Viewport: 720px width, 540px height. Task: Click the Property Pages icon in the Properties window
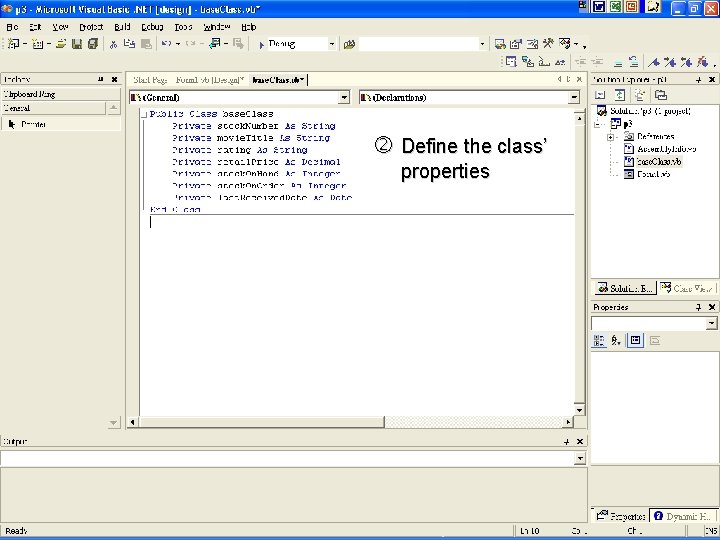(x=655, y=340)
